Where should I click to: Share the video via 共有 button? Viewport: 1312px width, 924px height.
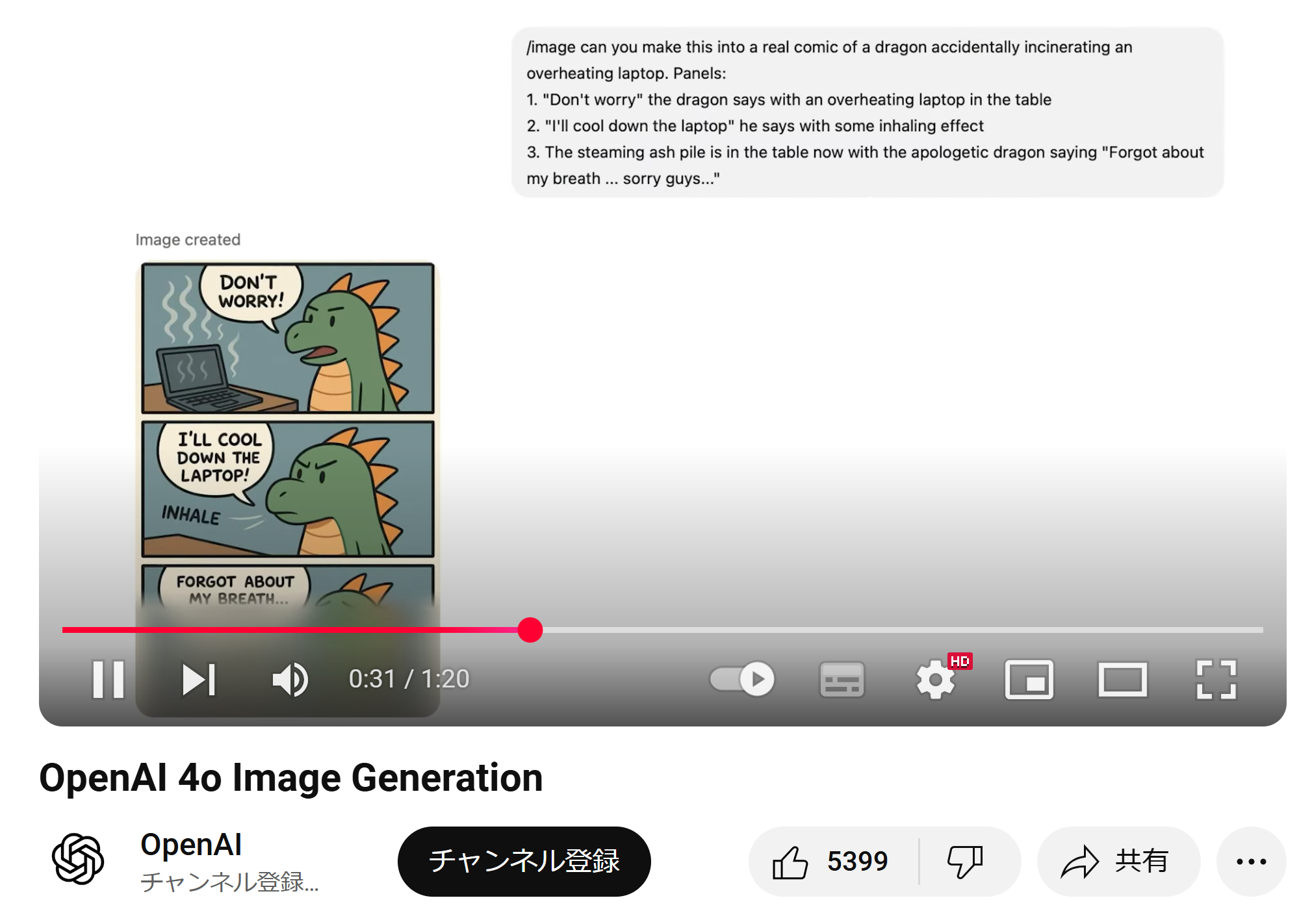coord(1117,862)
